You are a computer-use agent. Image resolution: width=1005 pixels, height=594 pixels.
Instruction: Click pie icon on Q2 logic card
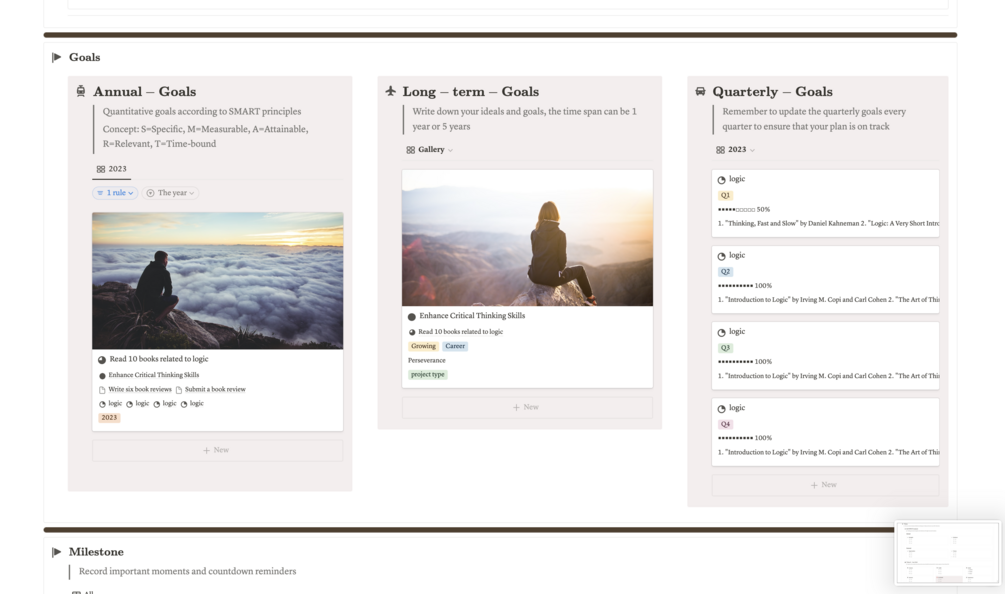coord(722,256)
